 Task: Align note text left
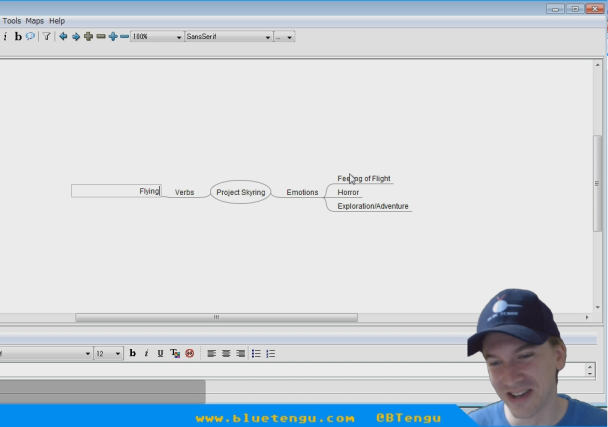pos(212,353)
